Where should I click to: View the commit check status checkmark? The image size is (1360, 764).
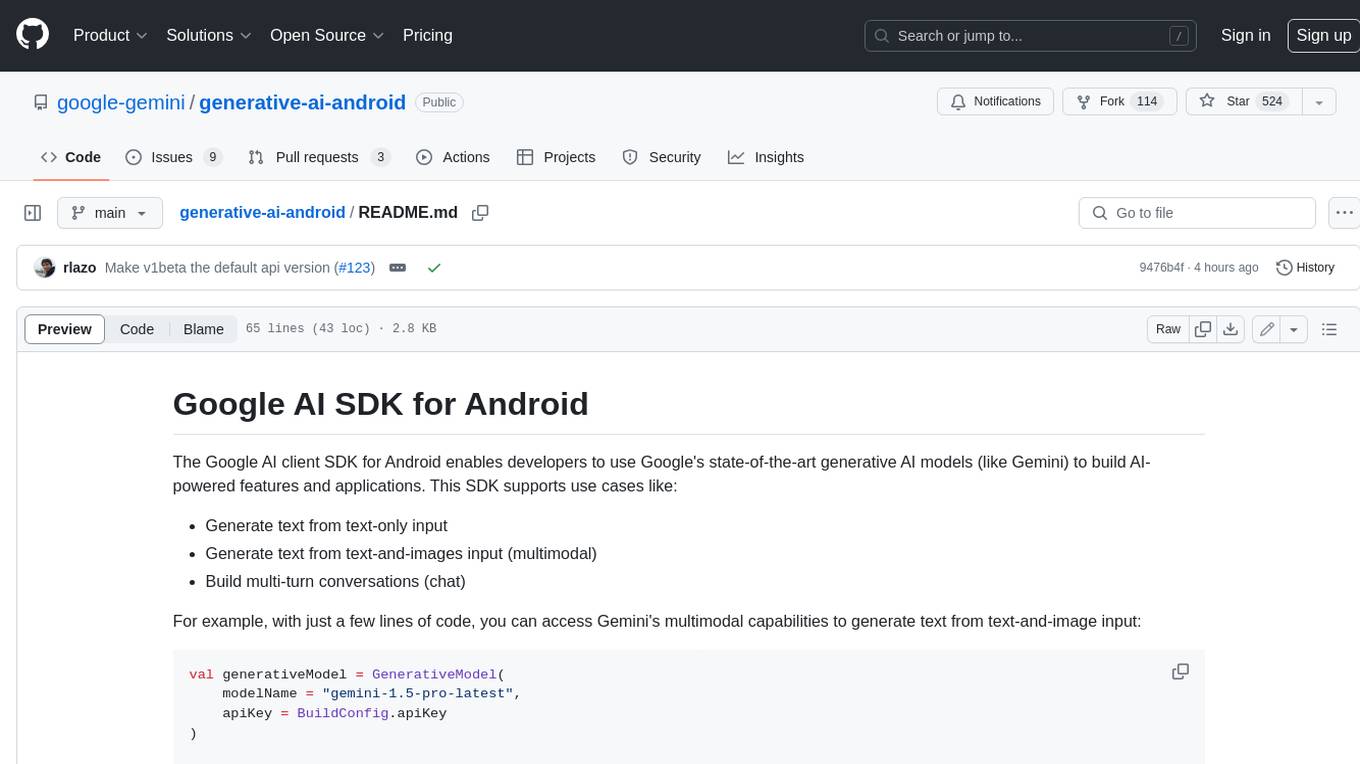pyautogui.click(x=434, y=268)
